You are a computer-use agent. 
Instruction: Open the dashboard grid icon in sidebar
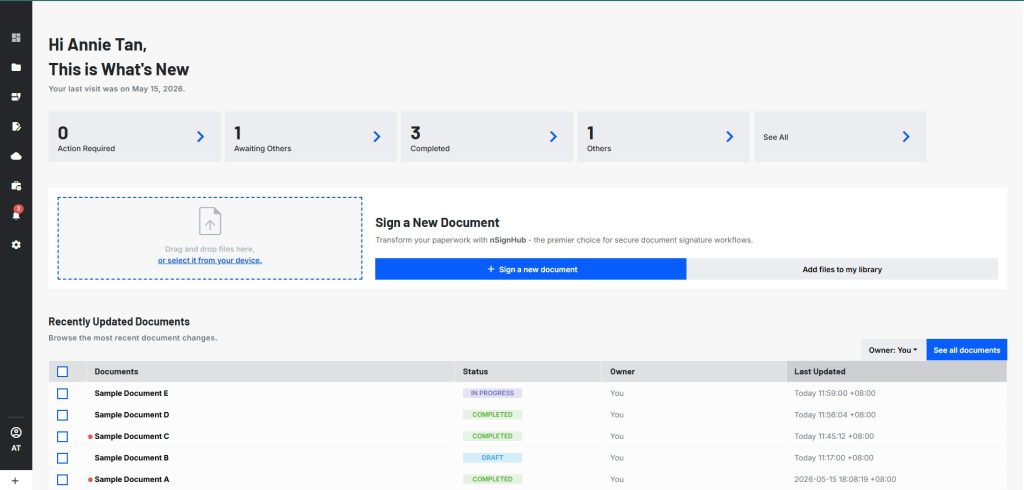[x=16, y=38]
